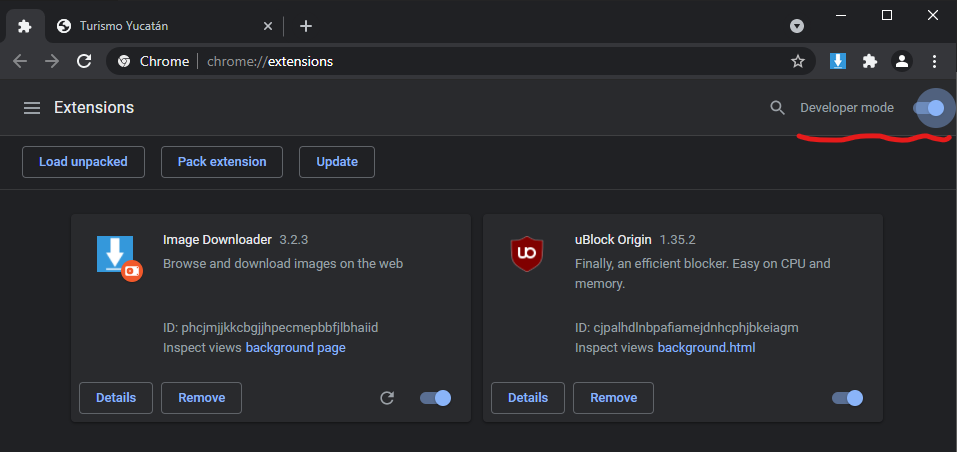Open the Extensions main menu hamburger icon

32,108
